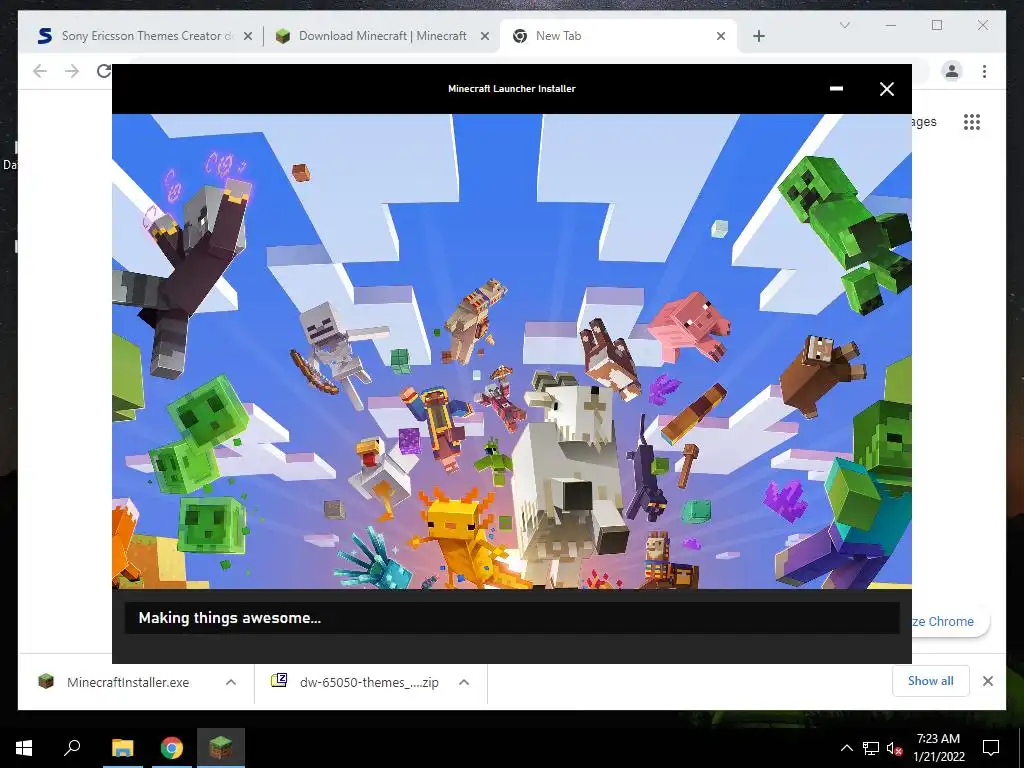Viewport: 1024px width, 768px height.
Task: Open a new Chrome tab with plus button
Action: click(x=759, y=37)
